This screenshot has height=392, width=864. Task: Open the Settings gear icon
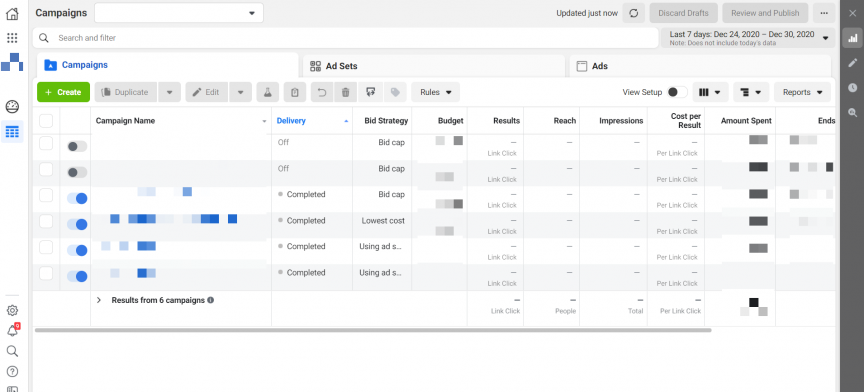click(12, 310)
